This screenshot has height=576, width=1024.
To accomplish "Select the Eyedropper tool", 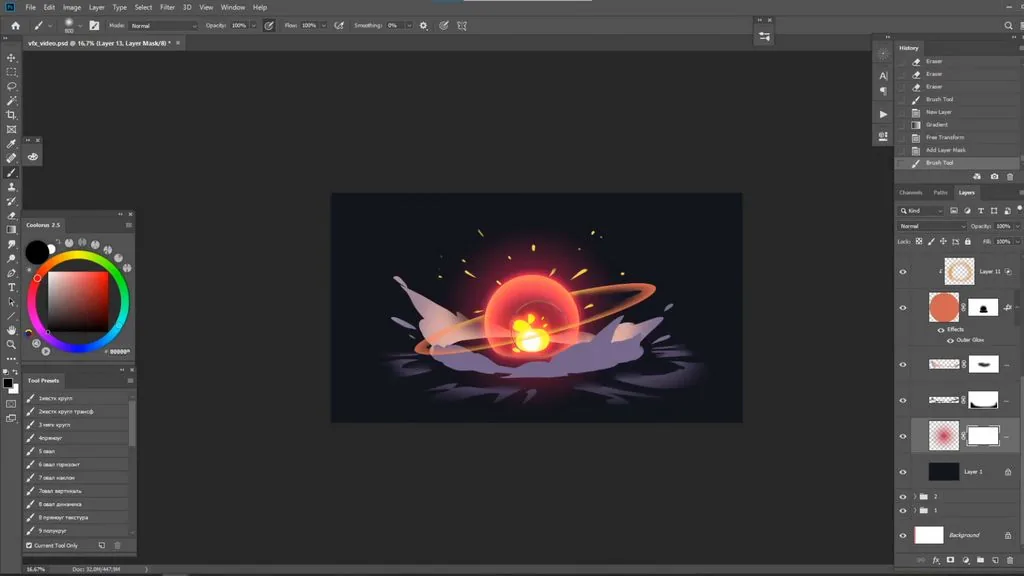I will click(11, 144).
